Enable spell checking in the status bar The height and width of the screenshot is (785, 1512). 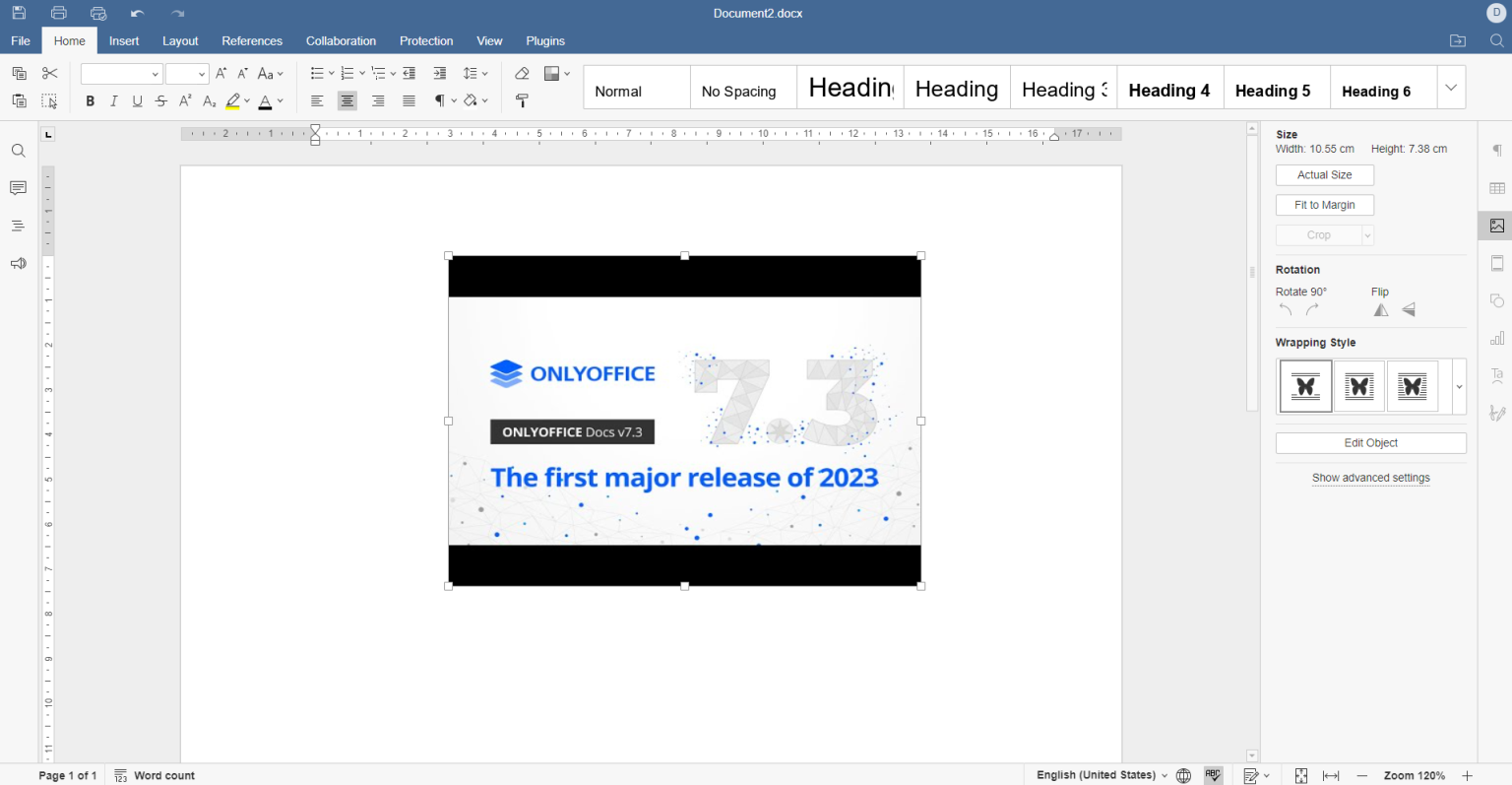point(1213,775)
